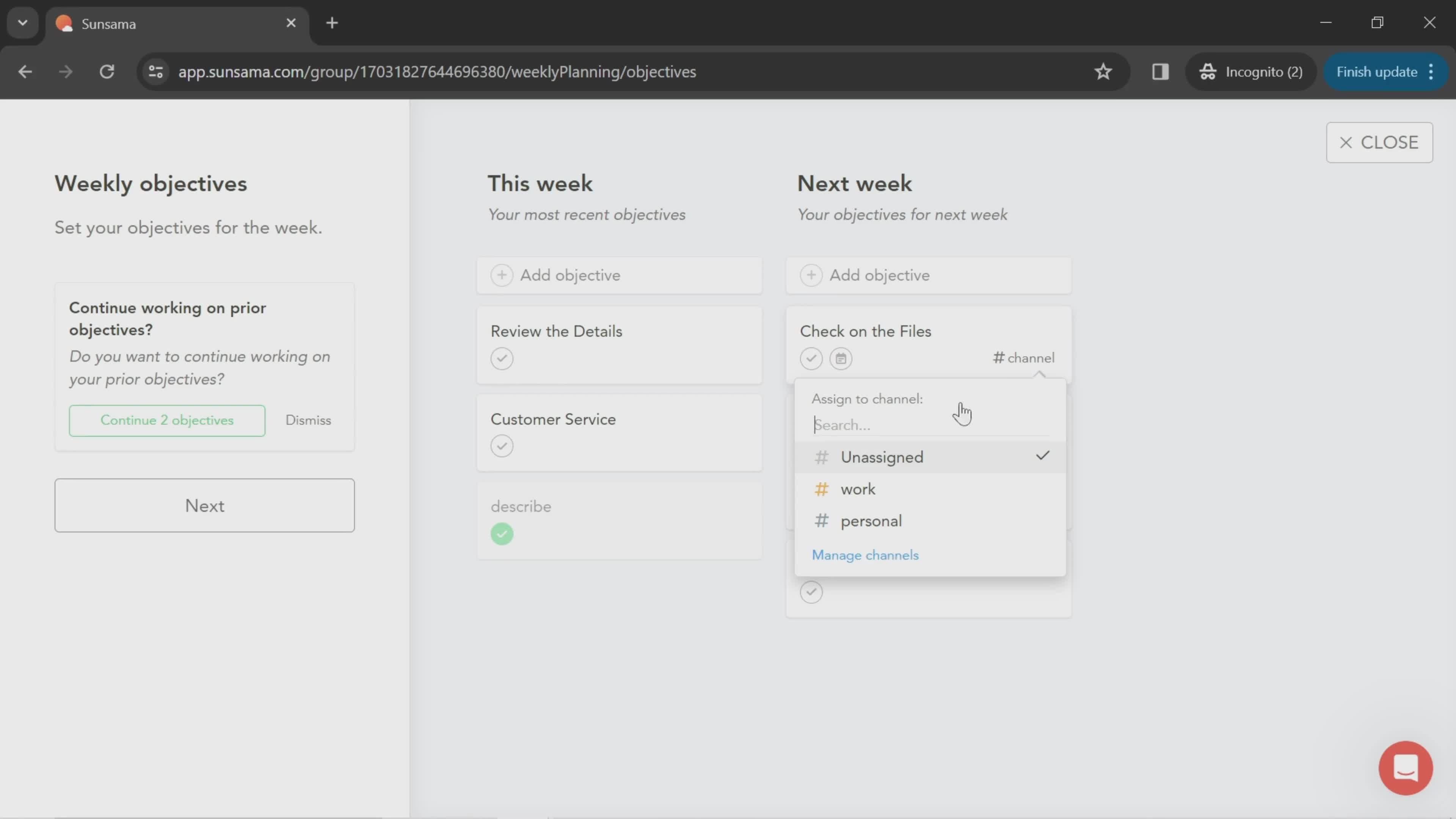
Task: Click the calendar icon on Check on the Files
Action: (x=841, y=358)
